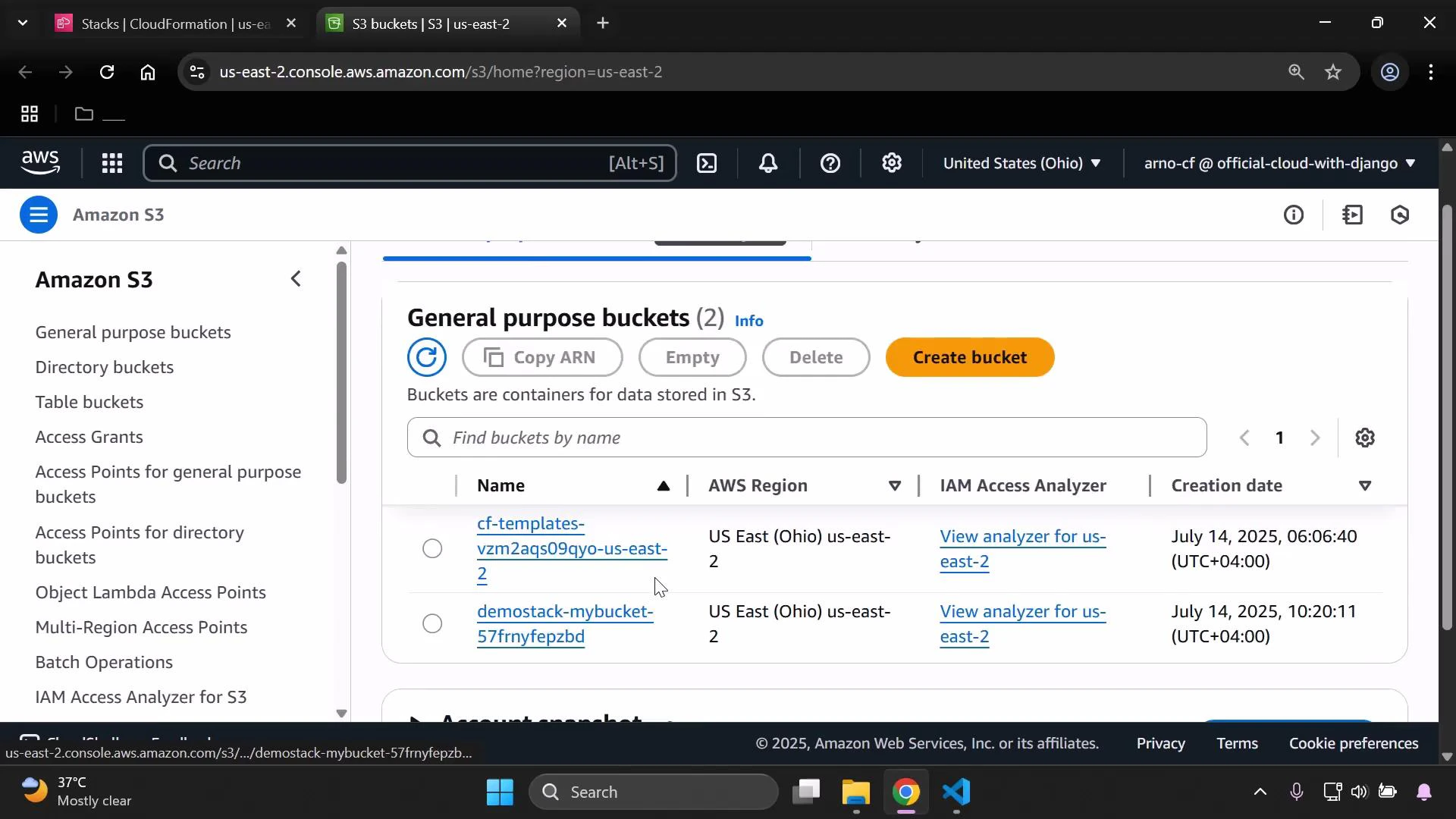This screenshot has width=1456, height=819.
Task: Select the demostack-mybucket row checkbox
Action: [431, 623]
